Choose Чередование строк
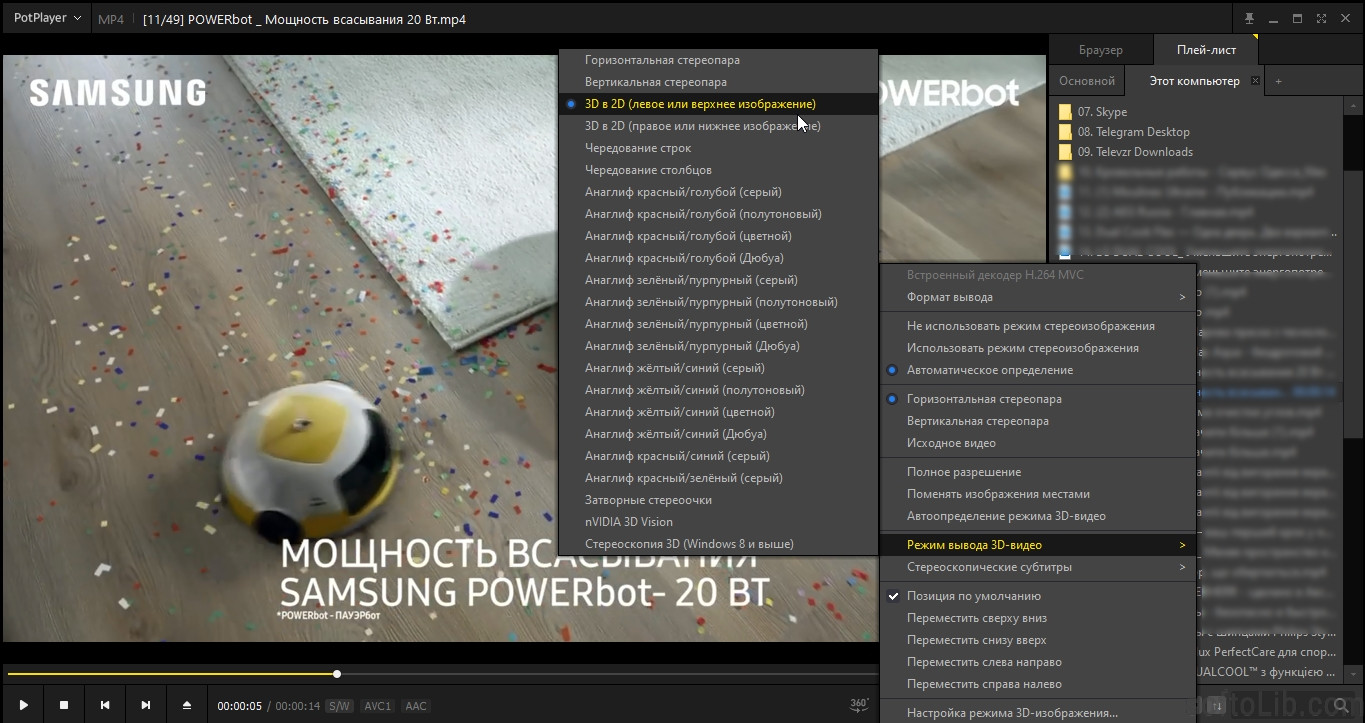The image size is (1365, 723). tap(718, 148)
